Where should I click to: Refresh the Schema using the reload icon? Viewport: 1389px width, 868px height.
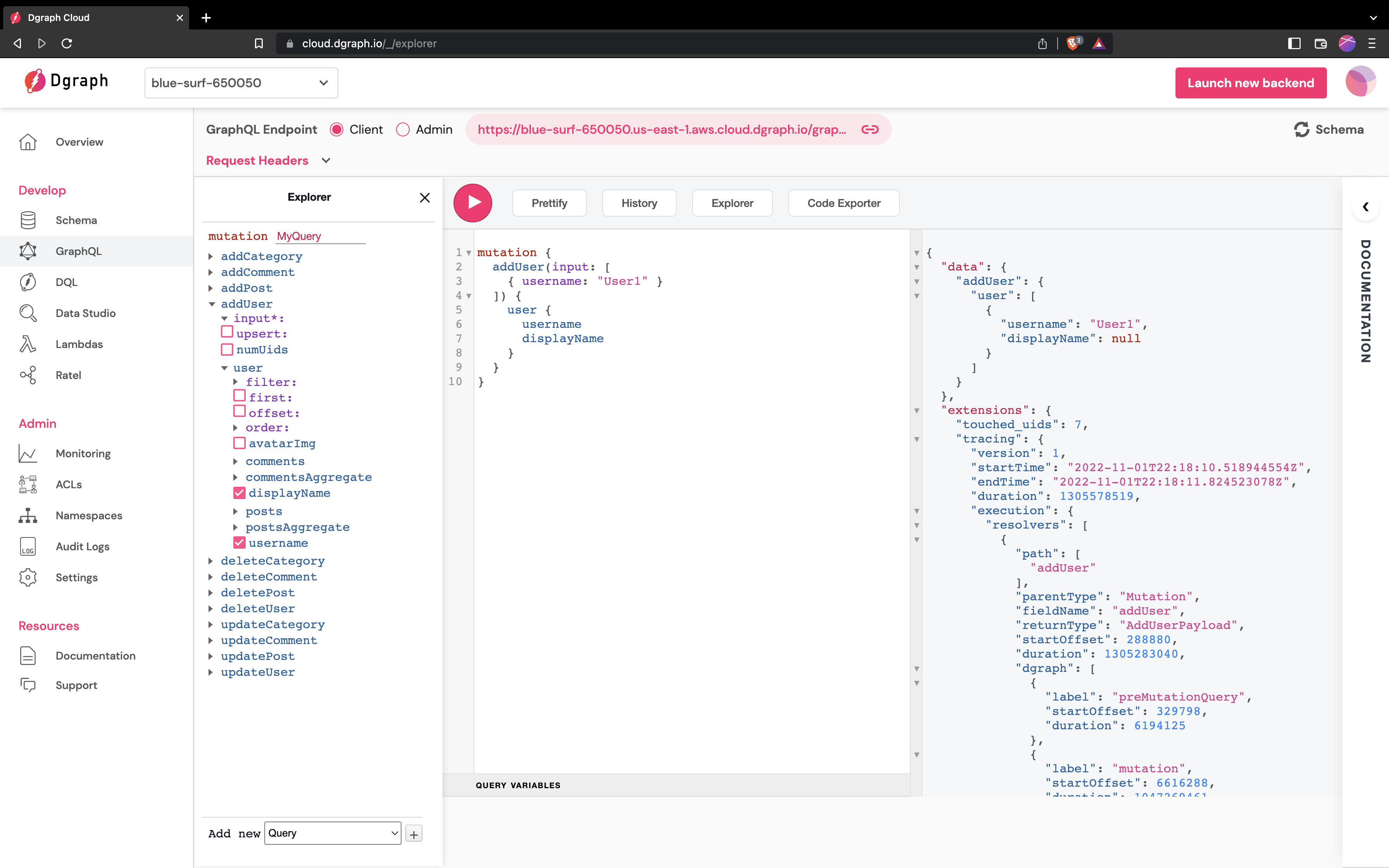pyautogui.click(x=1301, y=129)
